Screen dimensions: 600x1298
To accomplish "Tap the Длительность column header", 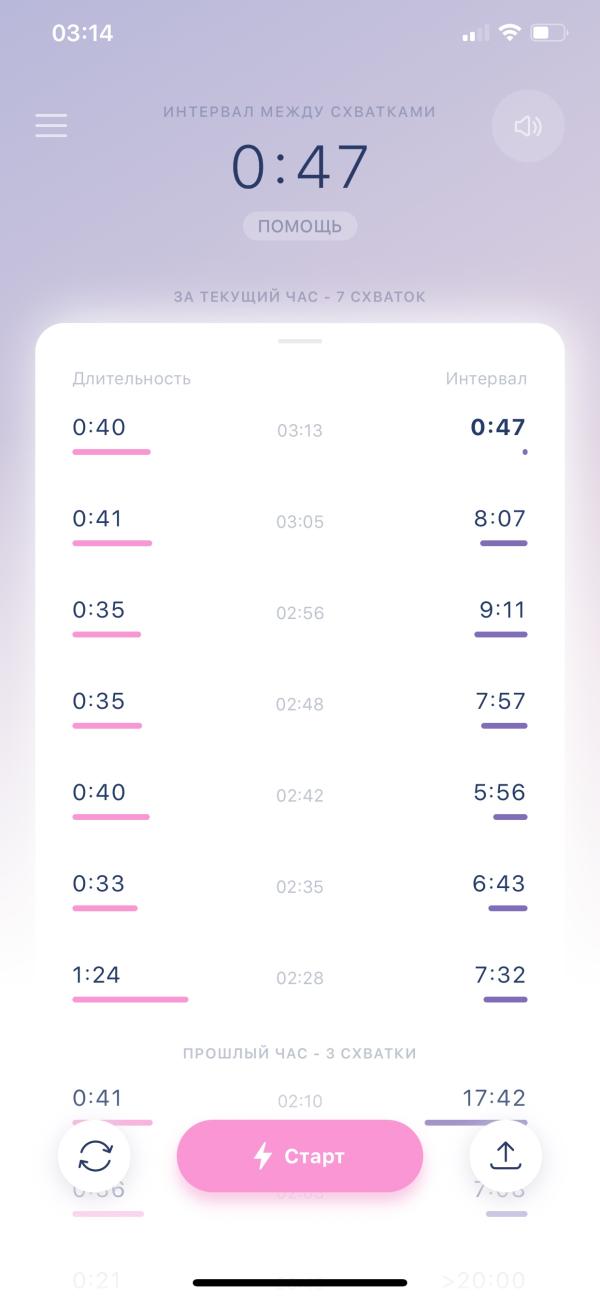I will pos(132,379).
